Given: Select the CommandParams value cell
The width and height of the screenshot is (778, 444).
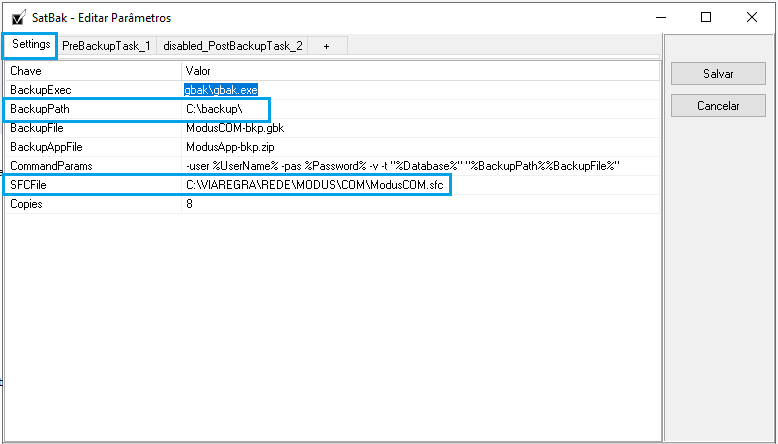Looking at the screenshot, I should click(403, 166).
